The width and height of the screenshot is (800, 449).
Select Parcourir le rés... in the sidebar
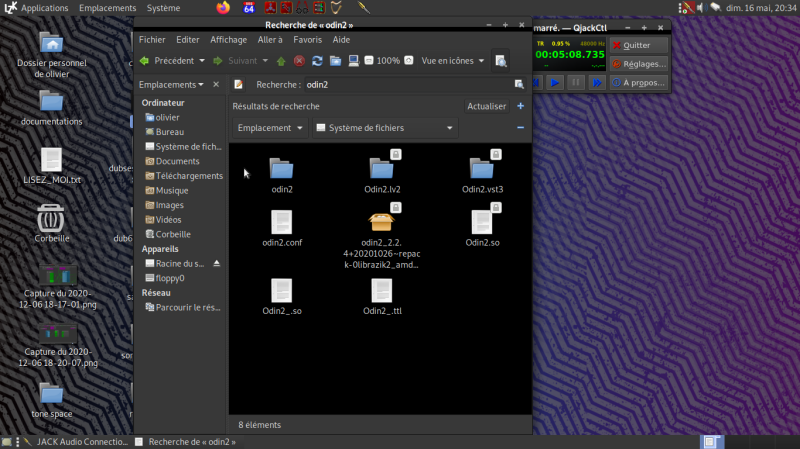(181, 308)
